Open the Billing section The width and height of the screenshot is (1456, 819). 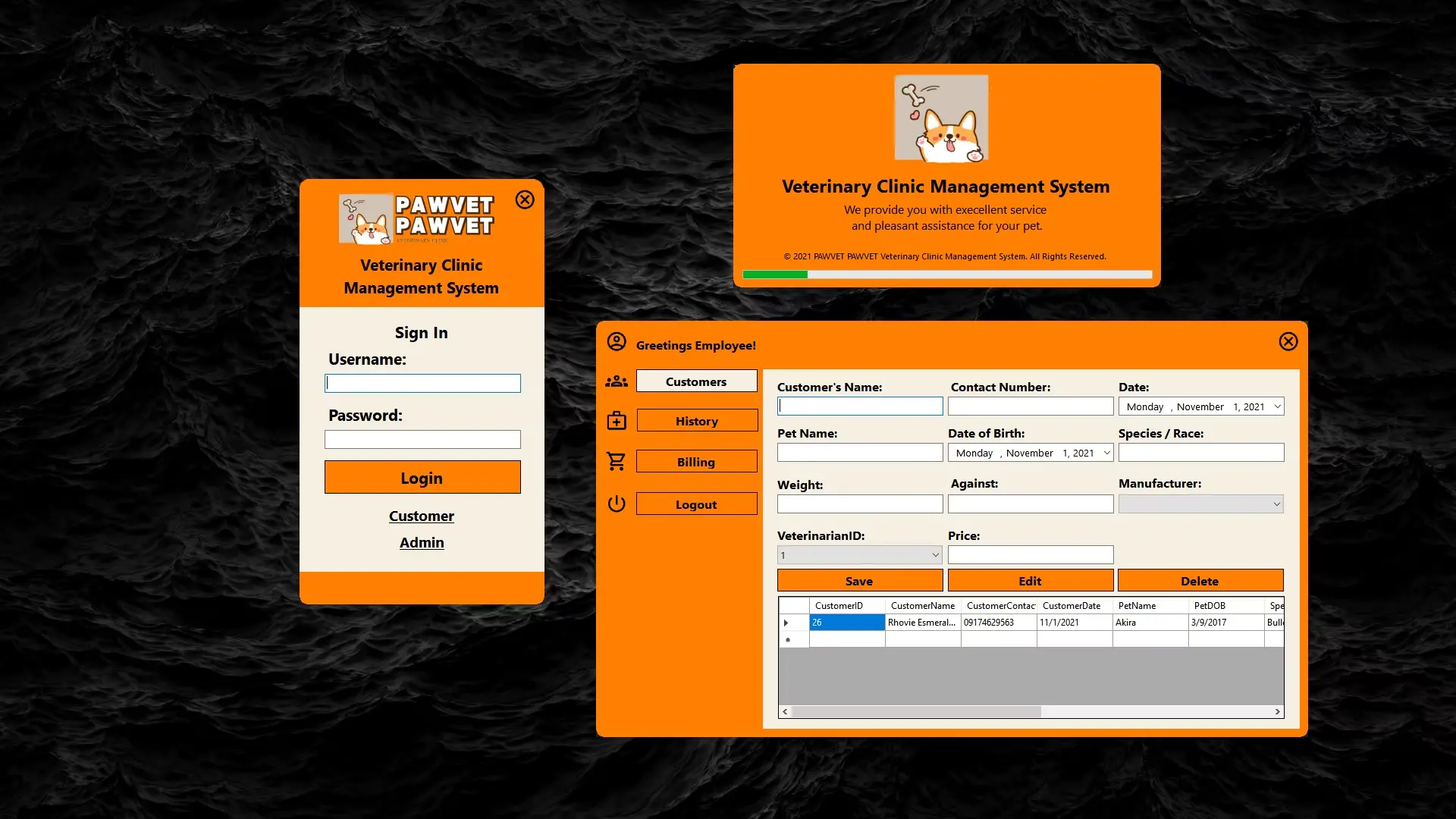click(x=696, y=461)
